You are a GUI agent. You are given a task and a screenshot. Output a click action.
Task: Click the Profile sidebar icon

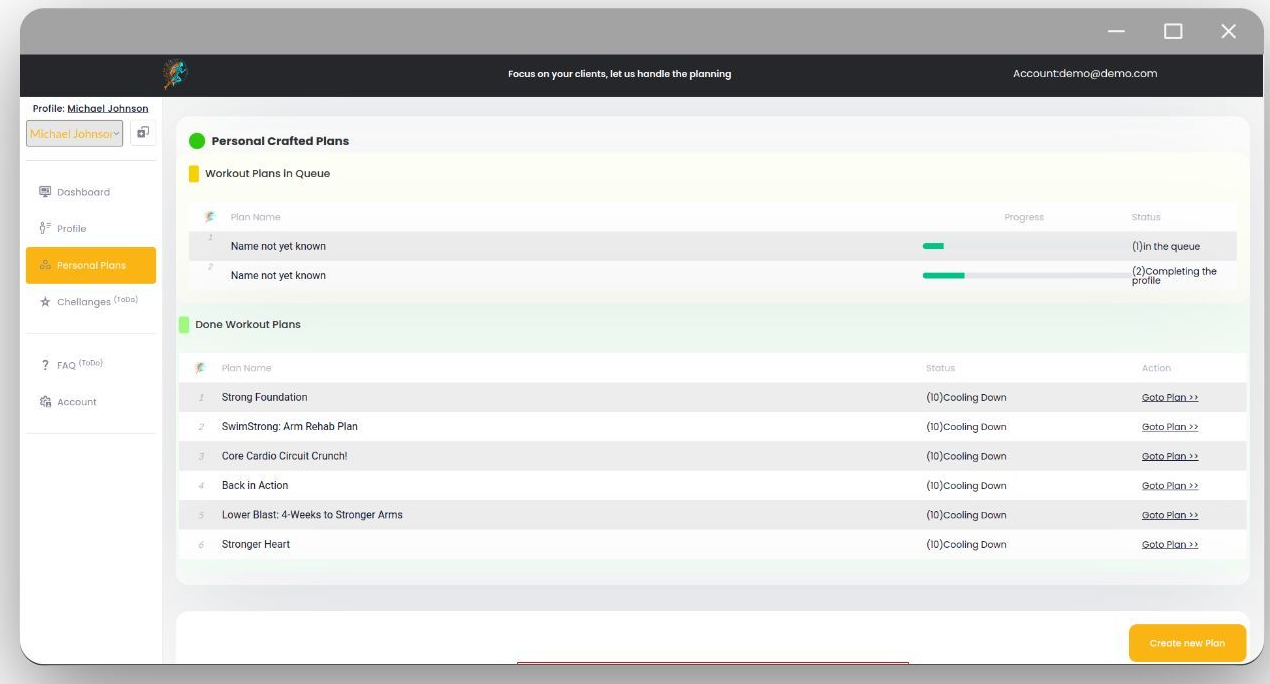point(45,228)
